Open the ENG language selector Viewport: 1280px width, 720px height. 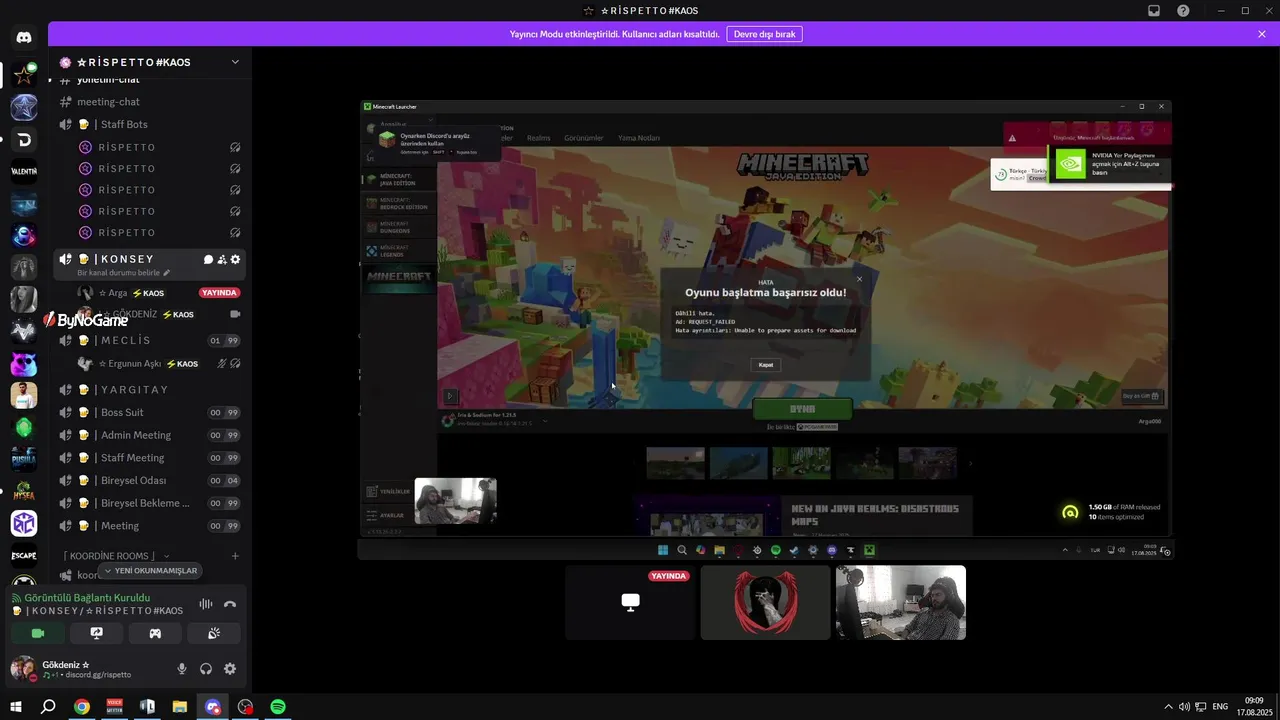click(x=1220, y=707)
